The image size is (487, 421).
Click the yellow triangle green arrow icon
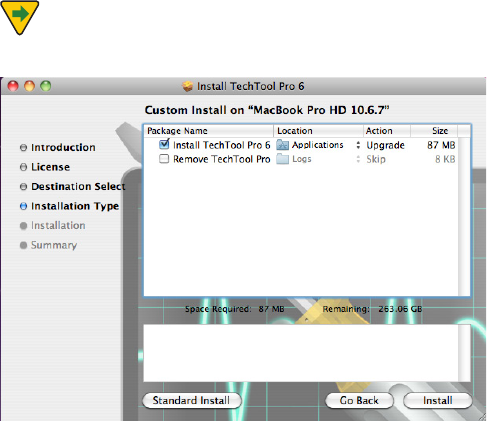pyautogui.click(x=20, y=17)
